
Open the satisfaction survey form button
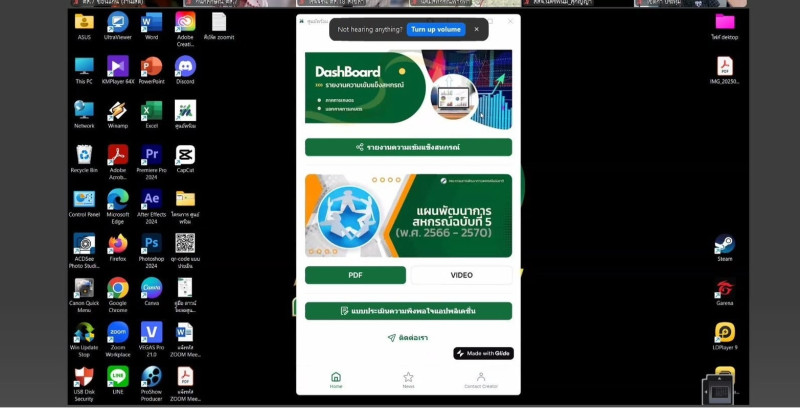point(408,311)
